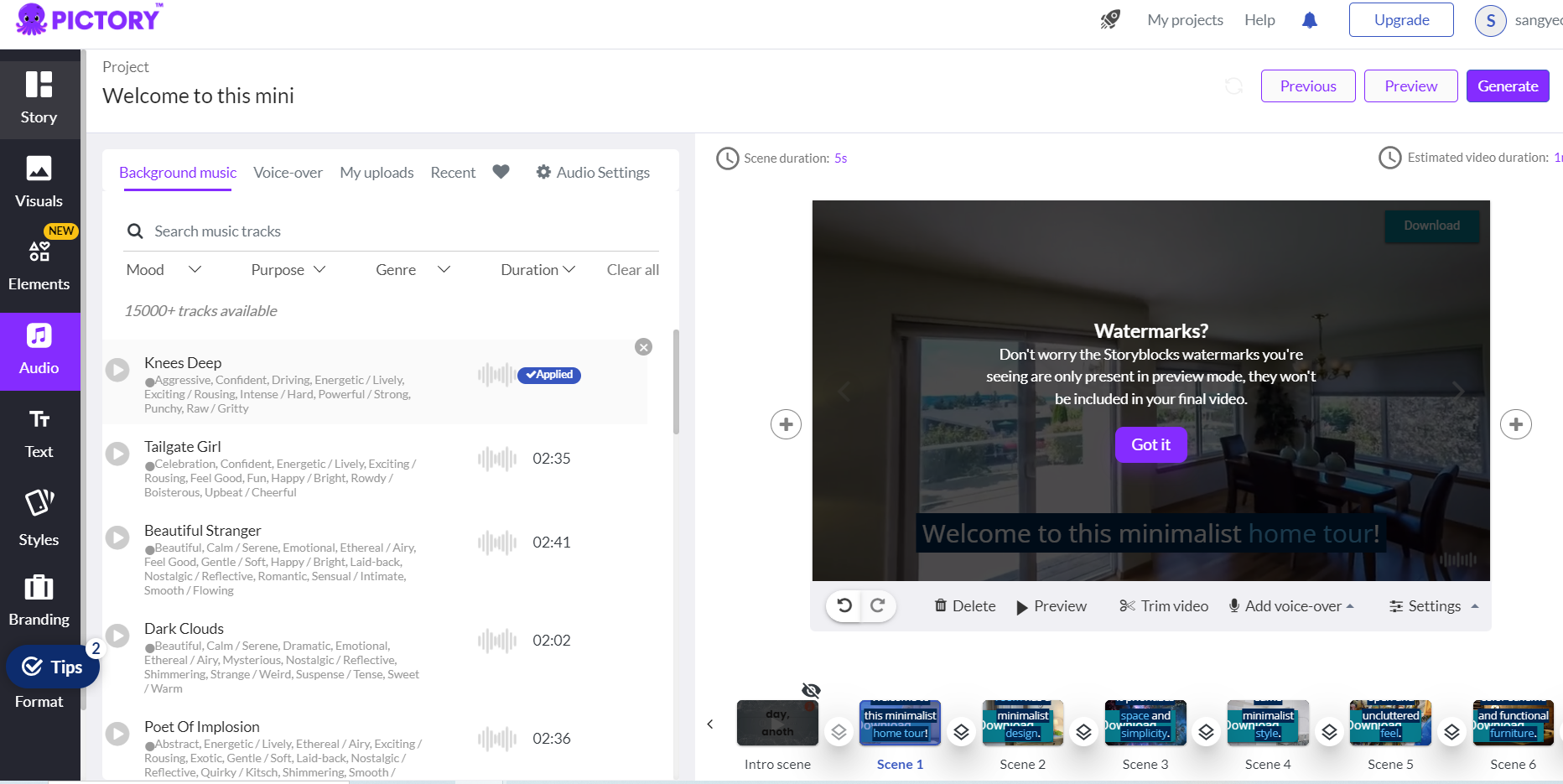This screenshot has height=784, width=1563.
Task: Click the rocket icon in header
Action: 1110,19
